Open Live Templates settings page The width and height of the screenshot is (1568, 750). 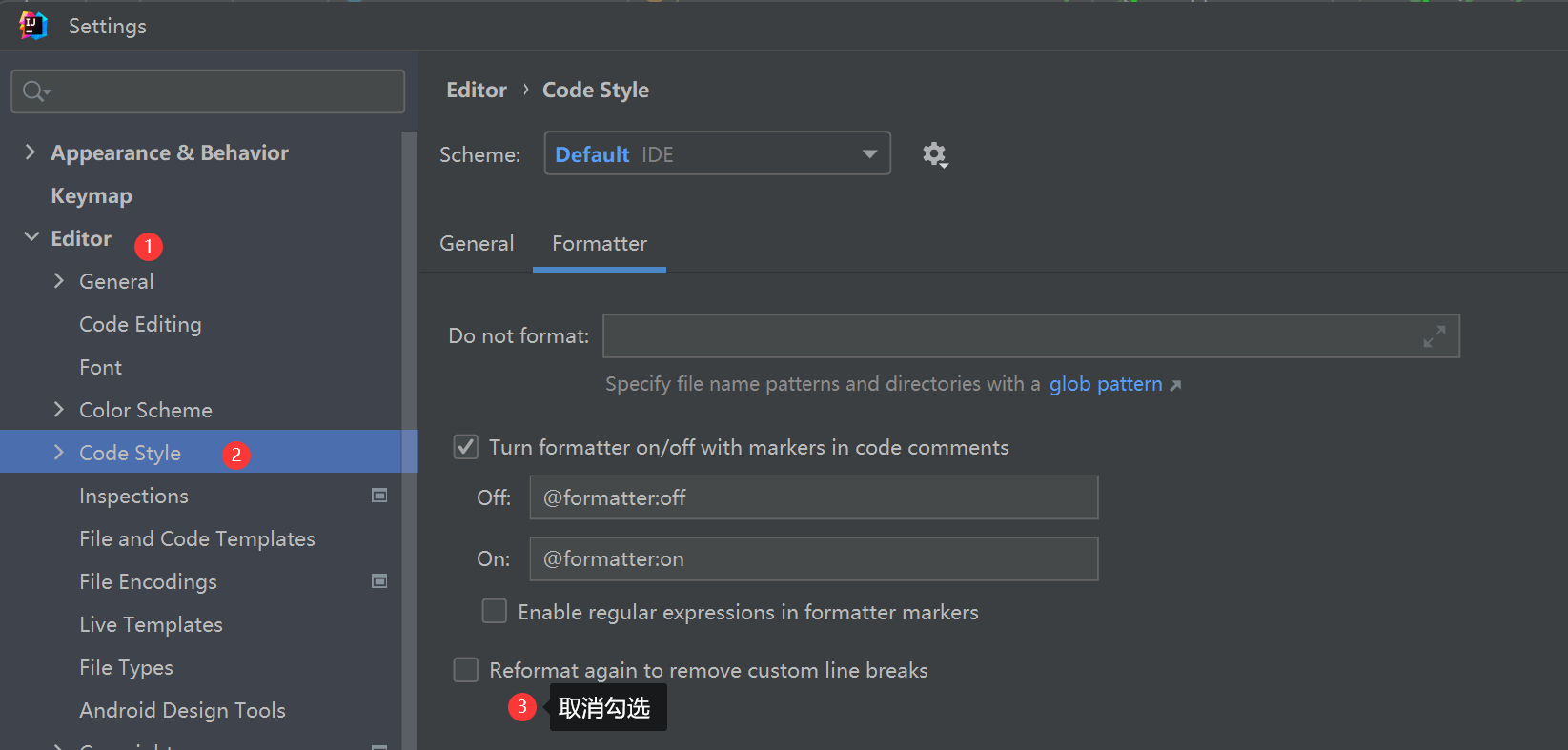point(151,625)
